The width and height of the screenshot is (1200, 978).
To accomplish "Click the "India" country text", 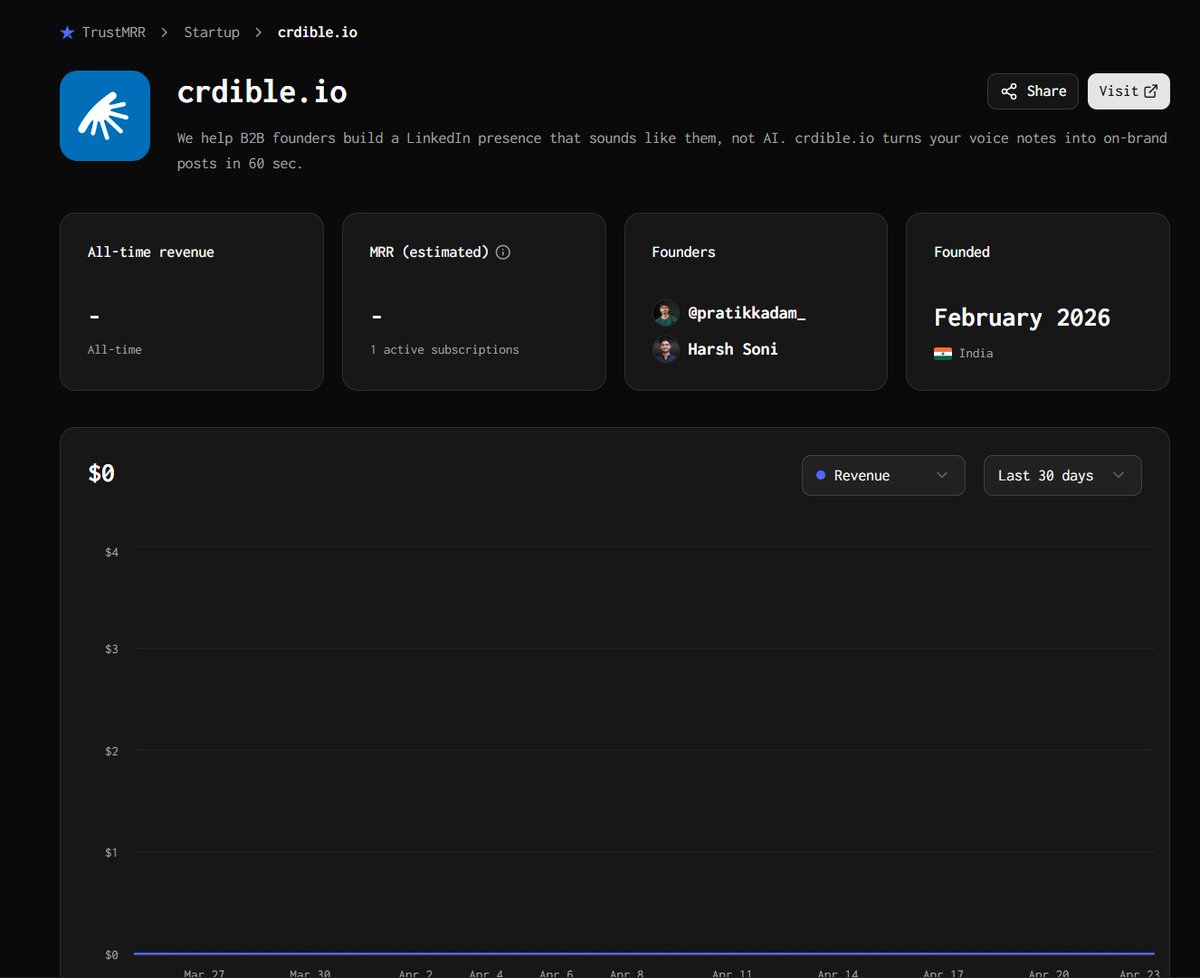I will 976,353.
